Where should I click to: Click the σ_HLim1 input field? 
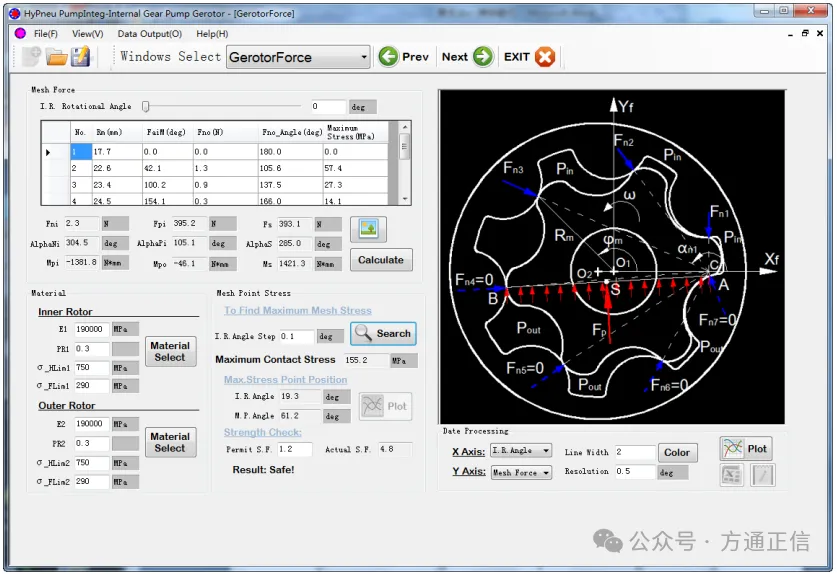click(92, 367)
